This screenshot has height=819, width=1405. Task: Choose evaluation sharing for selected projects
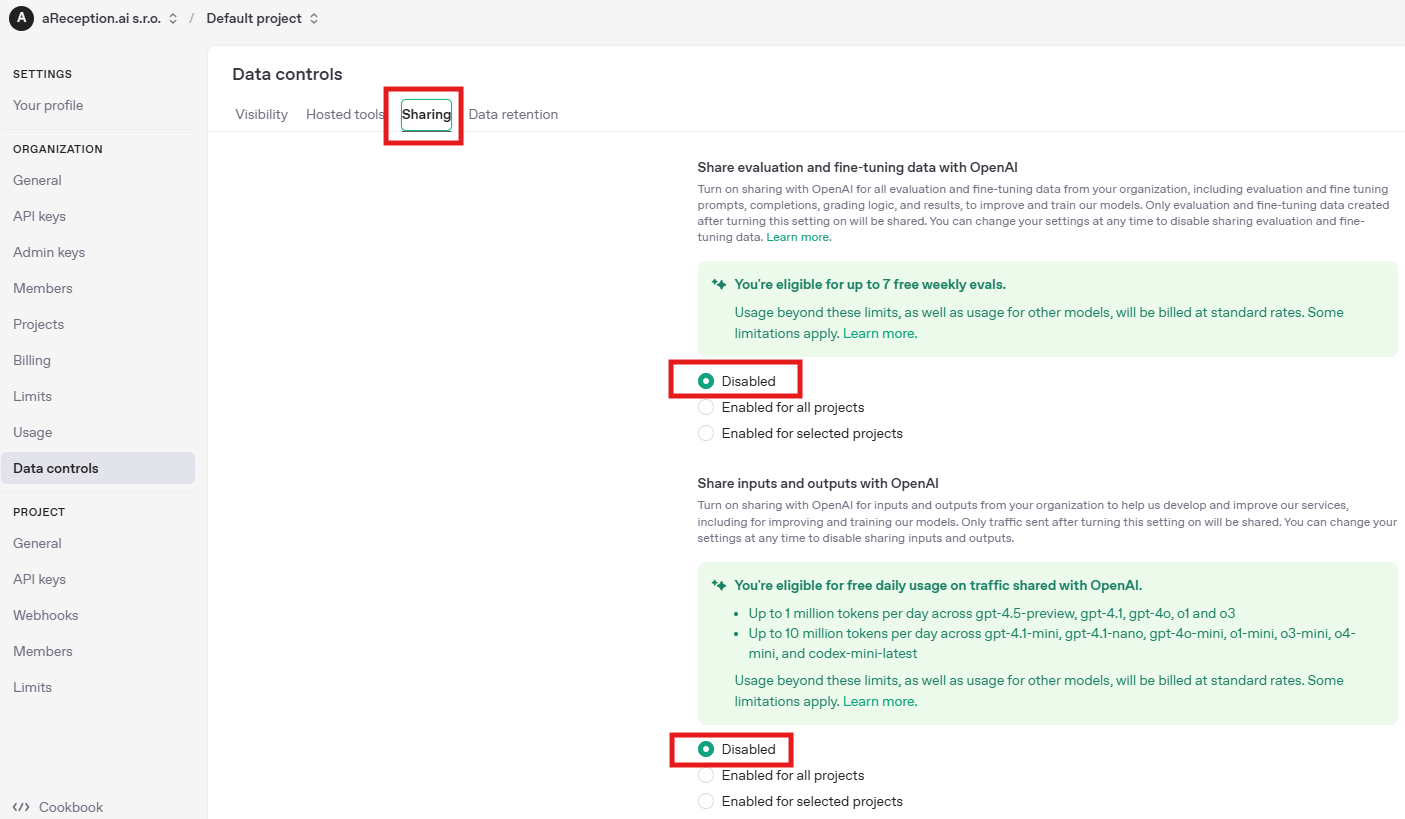(x=707, y=433)
